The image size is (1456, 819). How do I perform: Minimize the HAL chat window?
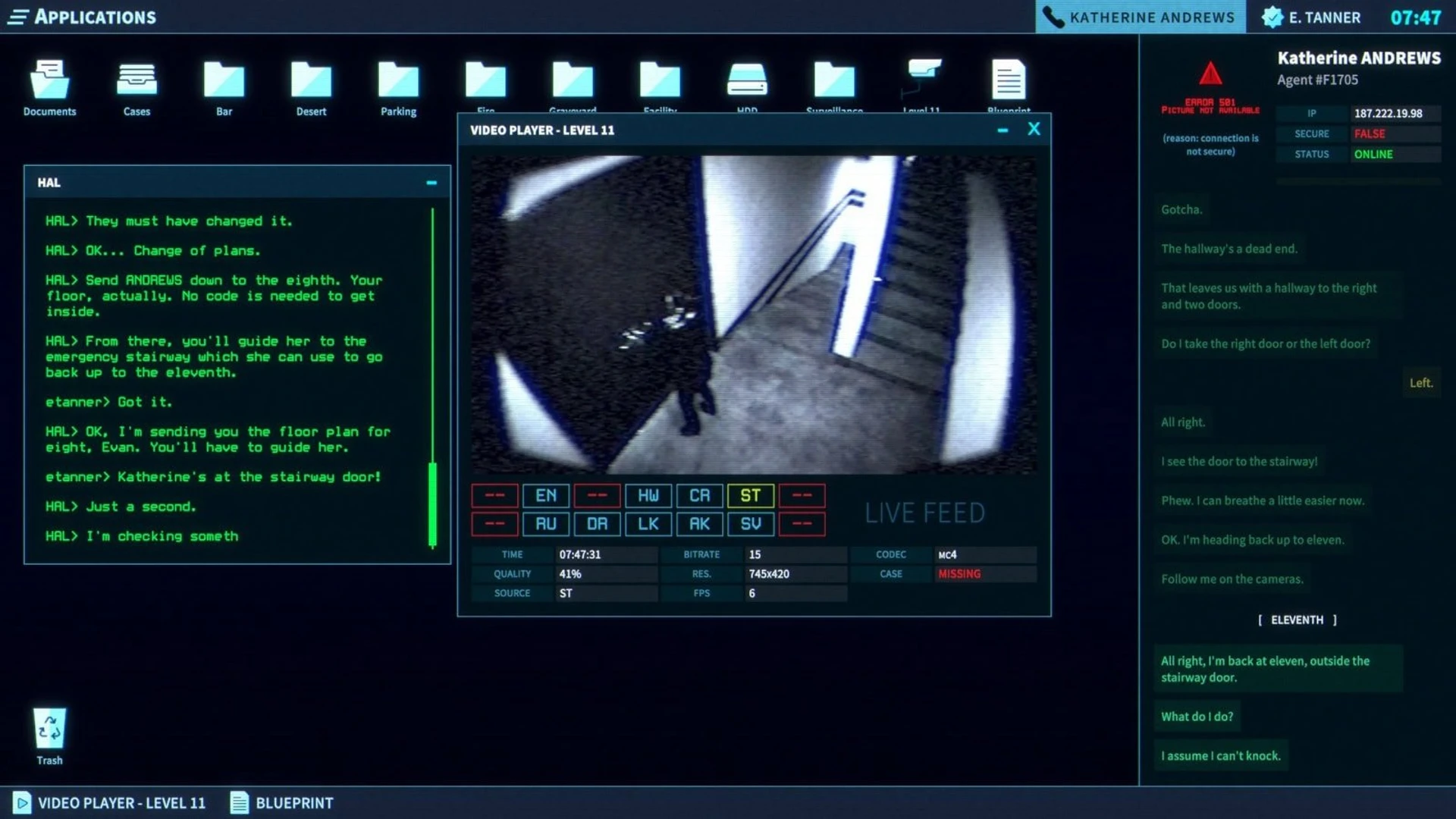pyautogui.click(x=431, y=183)
